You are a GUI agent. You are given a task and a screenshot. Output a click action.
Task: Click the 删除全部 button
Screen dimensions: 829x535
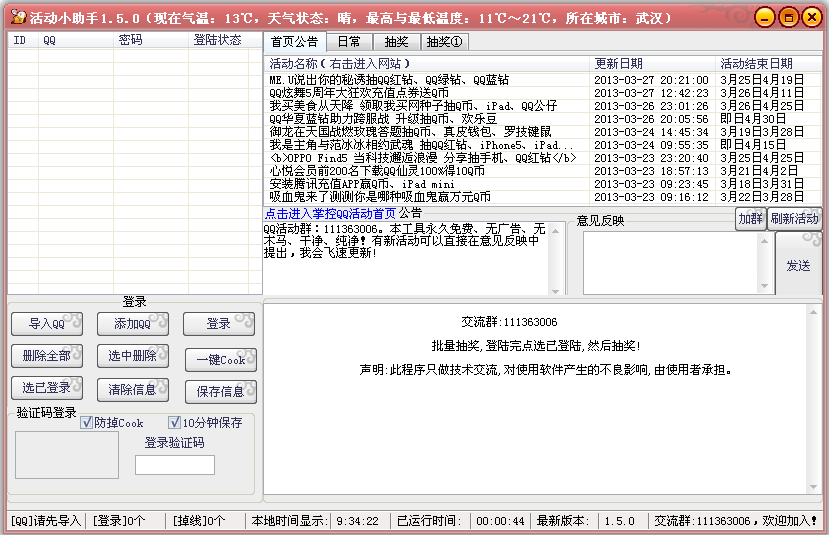click(47, 356)
